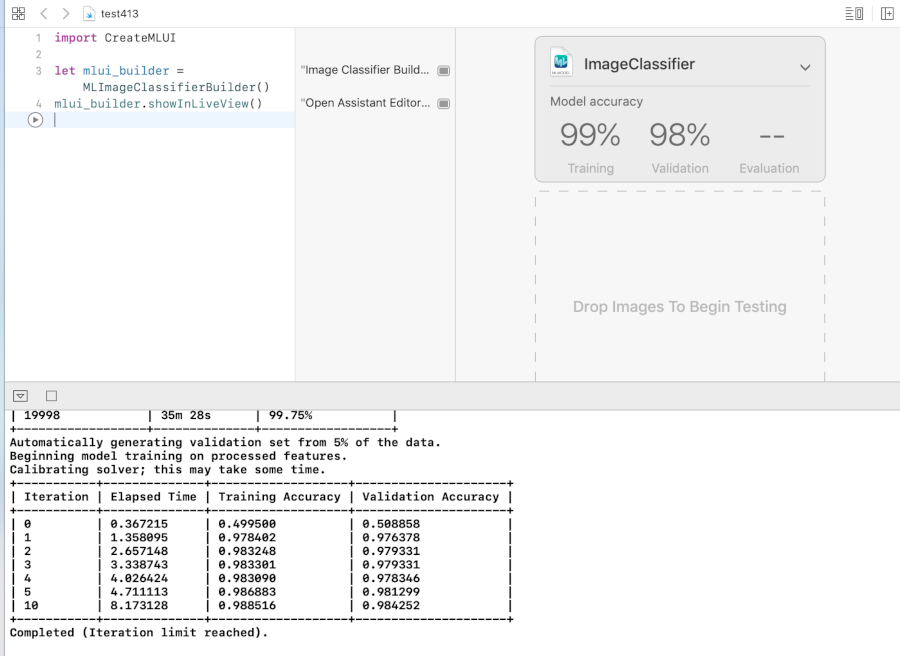The height and width of the screenshot is (656, 900).
Task: Toggle the debug area with the triangle button
Action: coord(20,396)
